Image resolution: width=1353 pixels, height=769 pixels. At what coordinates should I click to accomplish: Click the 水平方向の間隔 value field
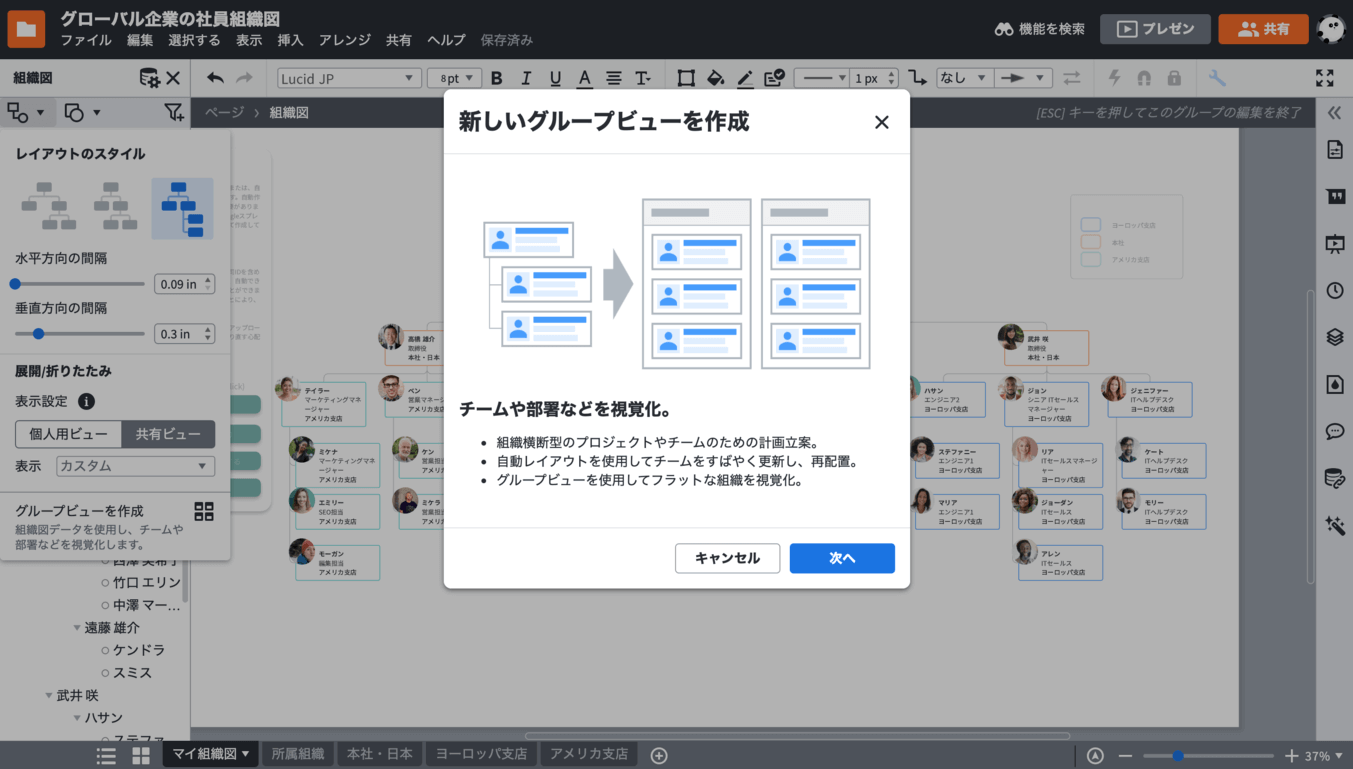(178, 284)
